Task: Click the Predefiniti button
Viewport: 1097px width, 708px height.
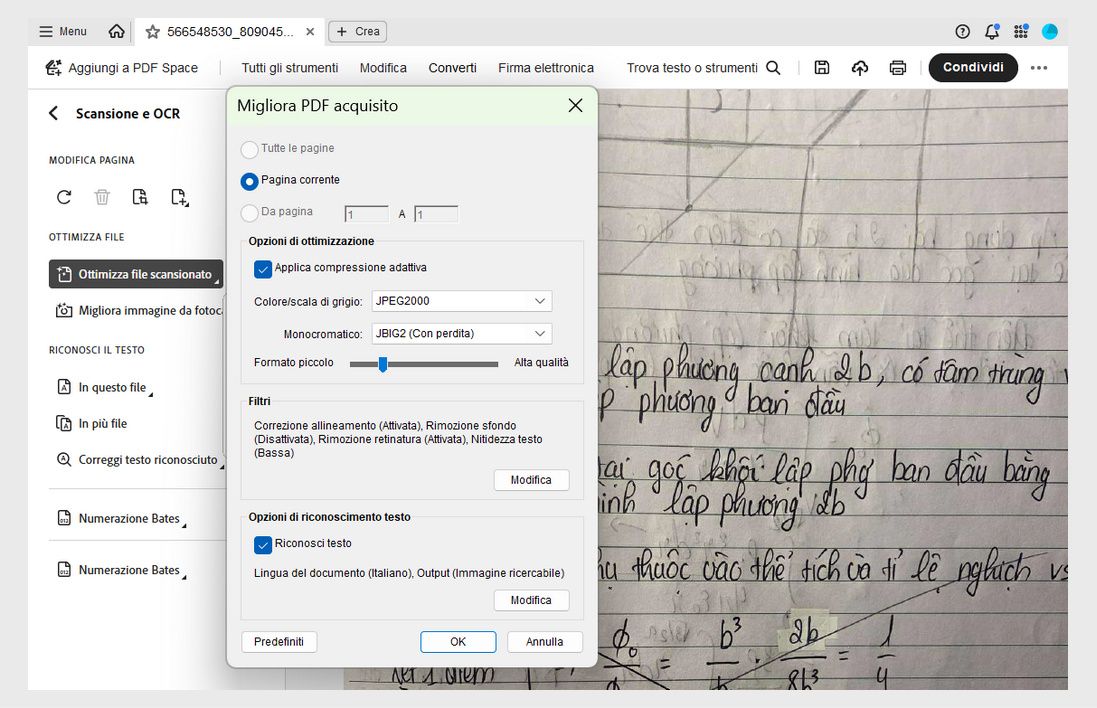Action: tap(279, 641)
